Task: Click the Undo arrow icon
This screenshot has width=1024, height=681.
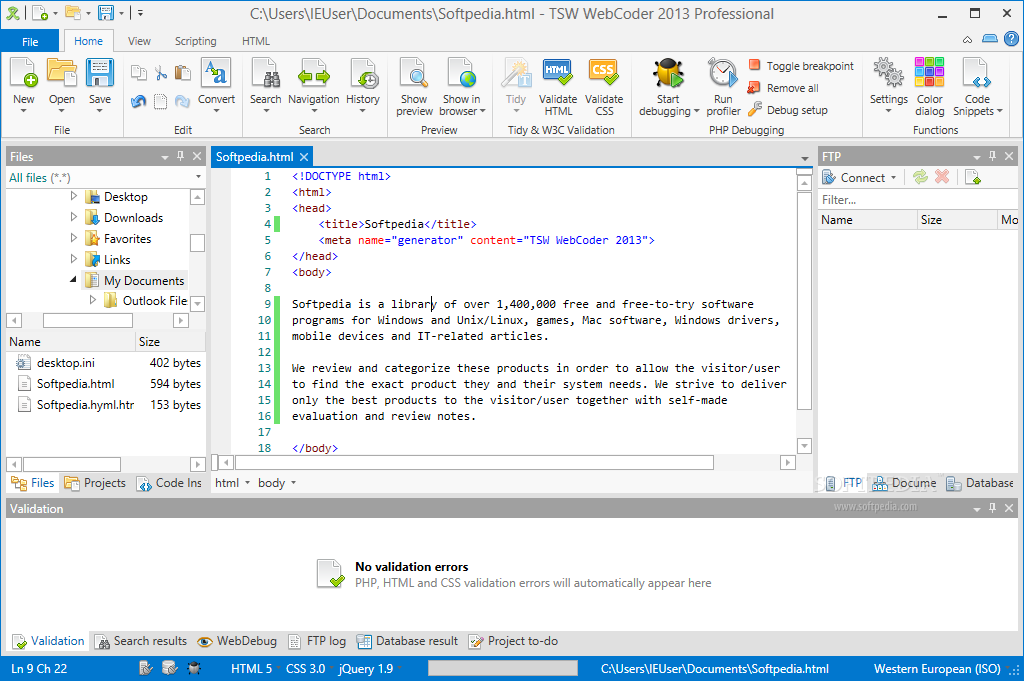Action: click(138, 101)
